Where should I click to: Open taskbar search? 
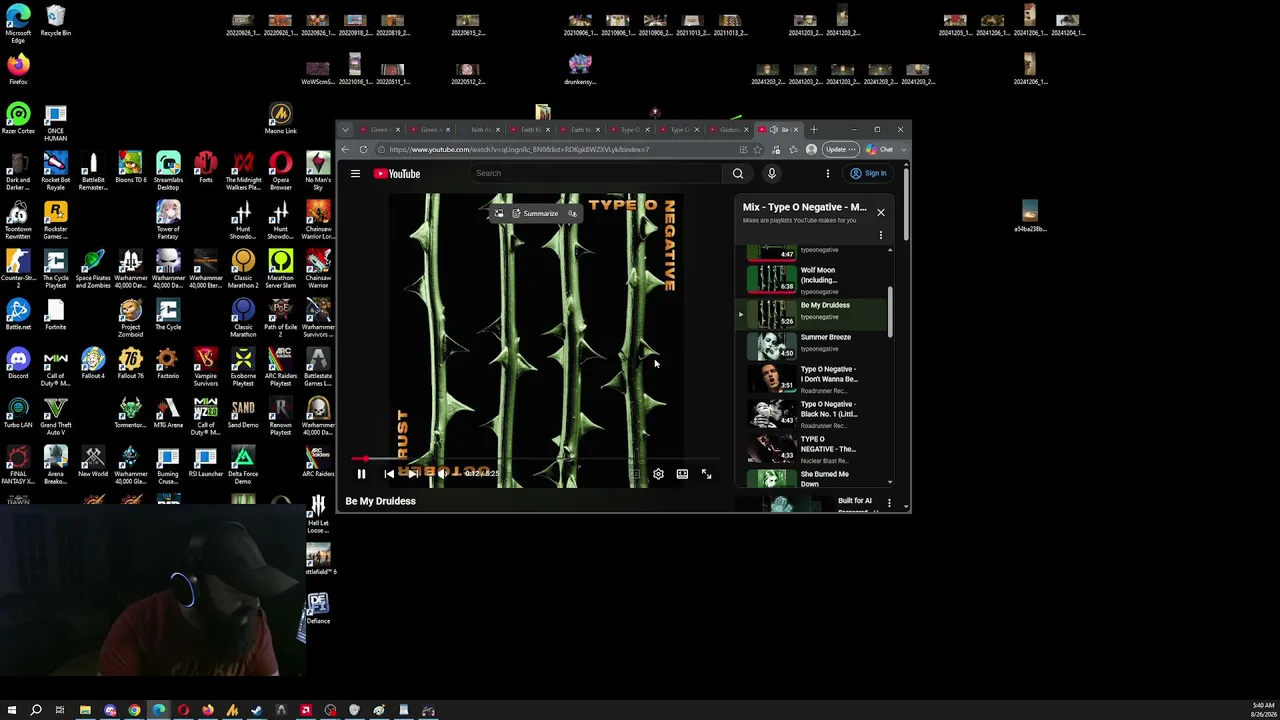[x=36, y=711]
